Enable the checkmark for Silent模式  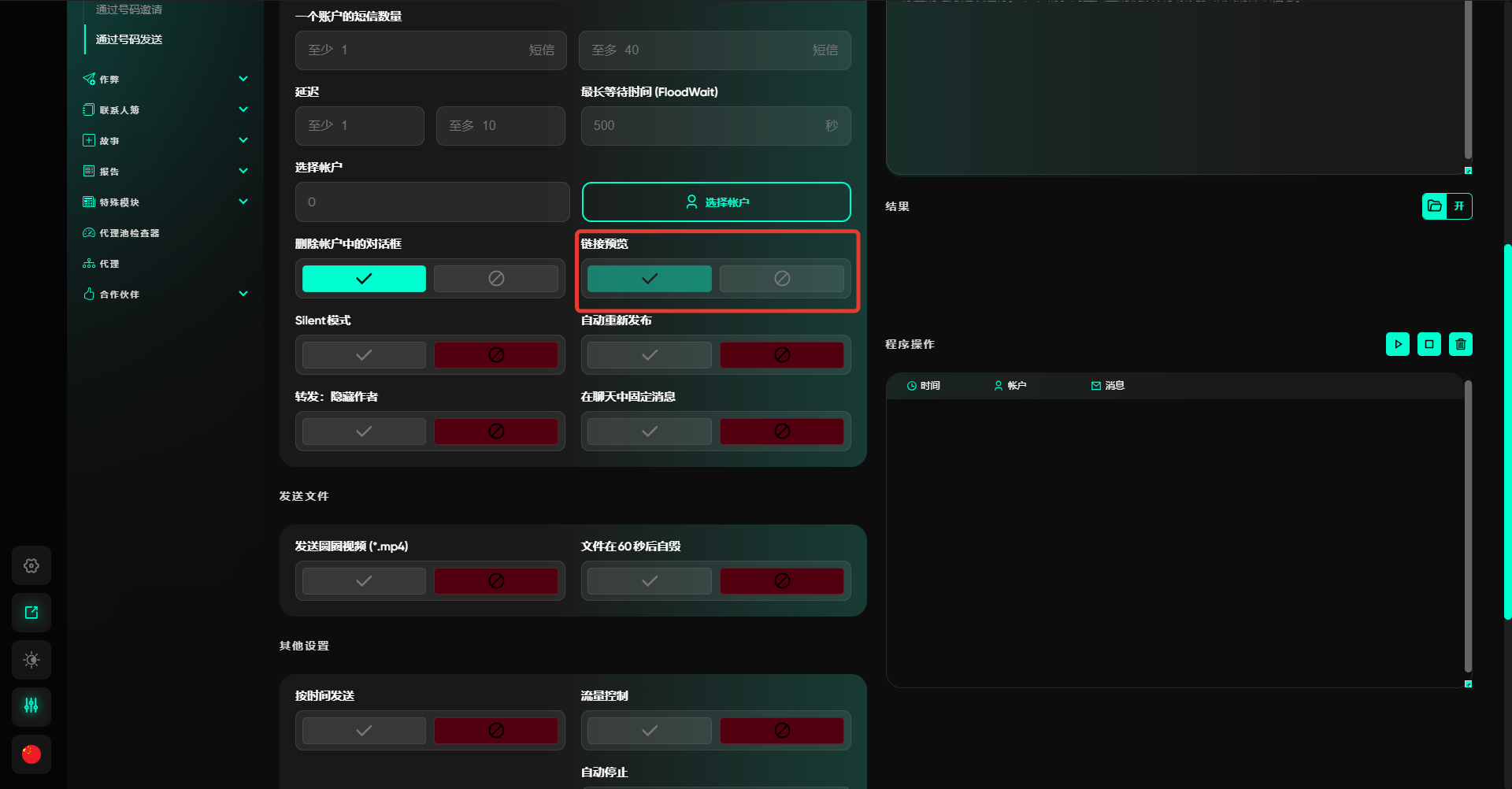pyautogui.click(x=364, y=355)
